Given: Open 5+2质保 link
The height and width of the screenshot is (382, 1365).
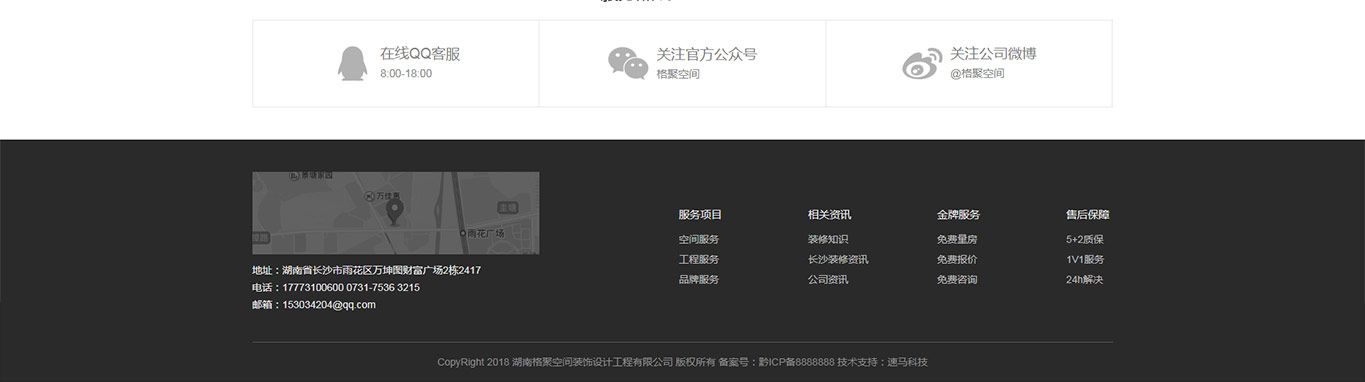Looking at the screenshot, I should pyautogui.click(x=1085, y=239).
